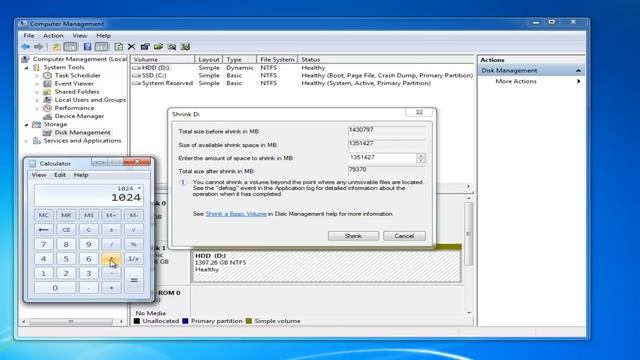Viewport: 640px width, 360px height.
Task: Expand the Event Viewer tree node
Action: [x=37, y=84]
